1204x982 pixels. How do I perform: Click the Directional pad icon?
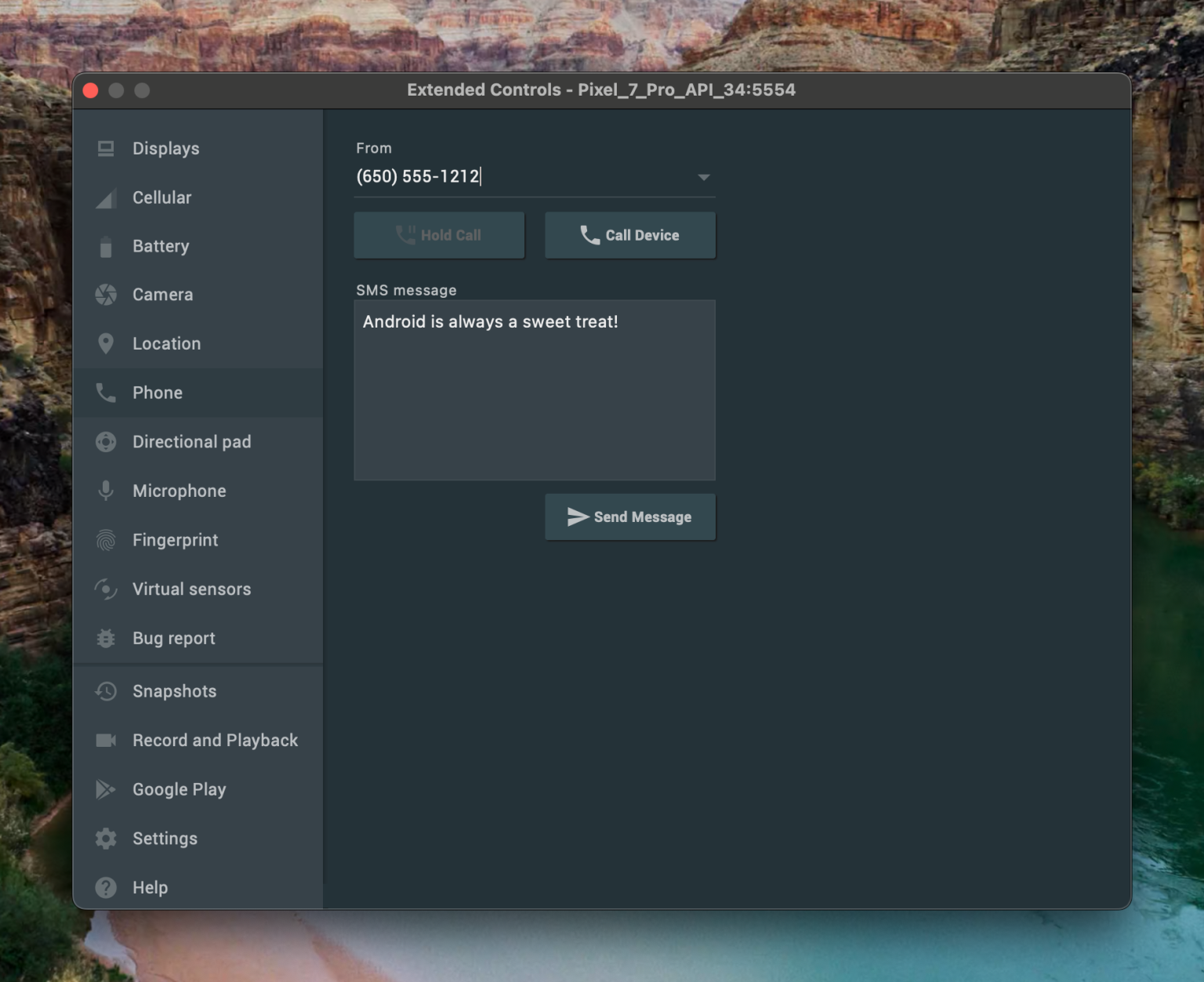(x=106, y=442)
